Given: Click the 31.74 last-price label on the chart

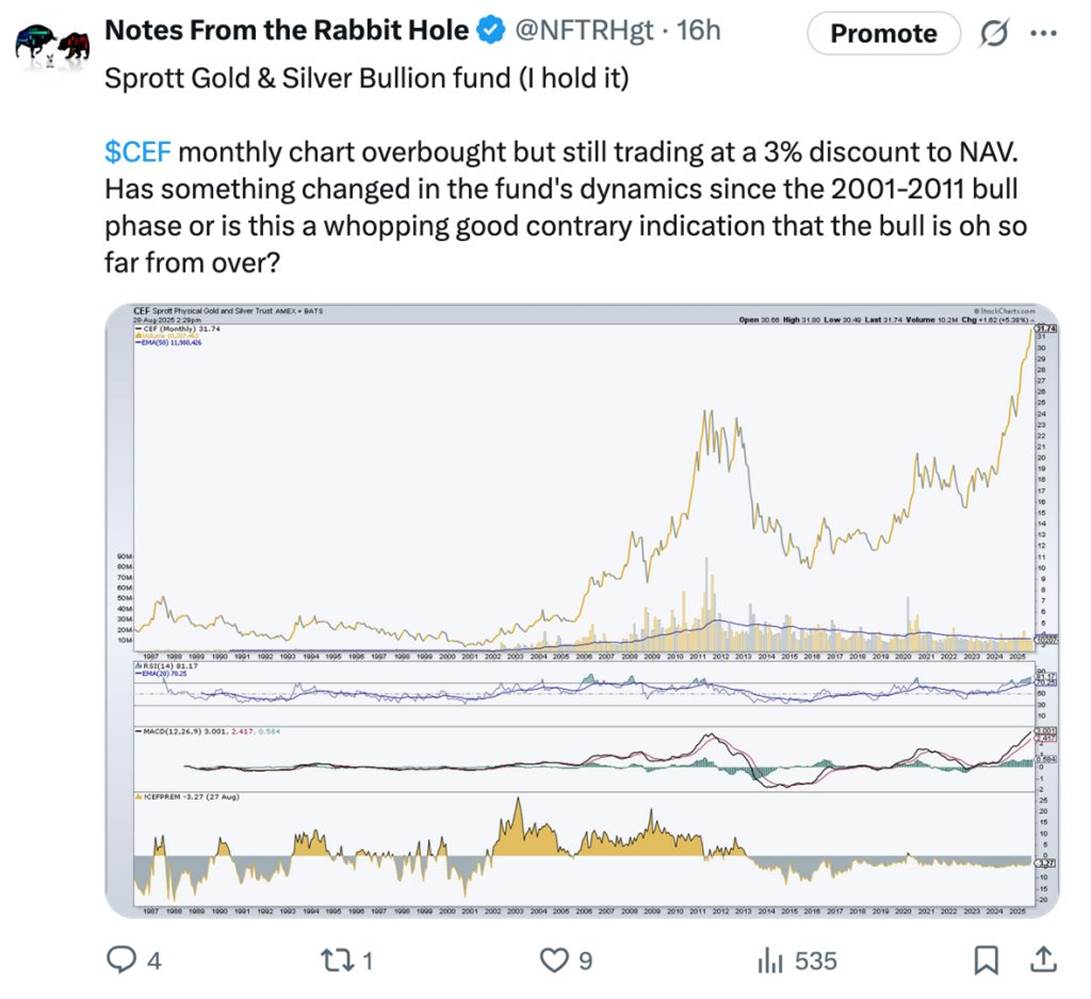Looking at the screenshot, I should 1046,329.
